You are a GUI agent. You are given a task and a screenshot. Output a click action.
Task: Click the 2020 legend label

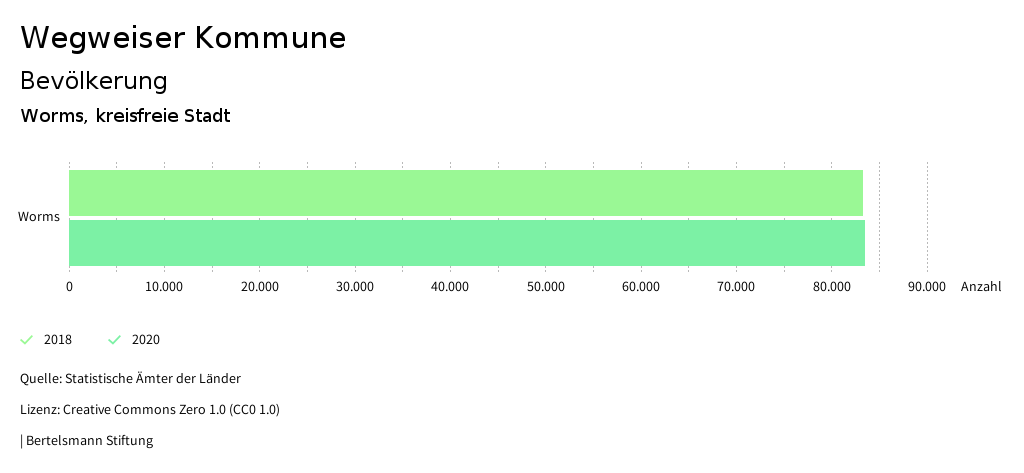[x=146, y=340]
